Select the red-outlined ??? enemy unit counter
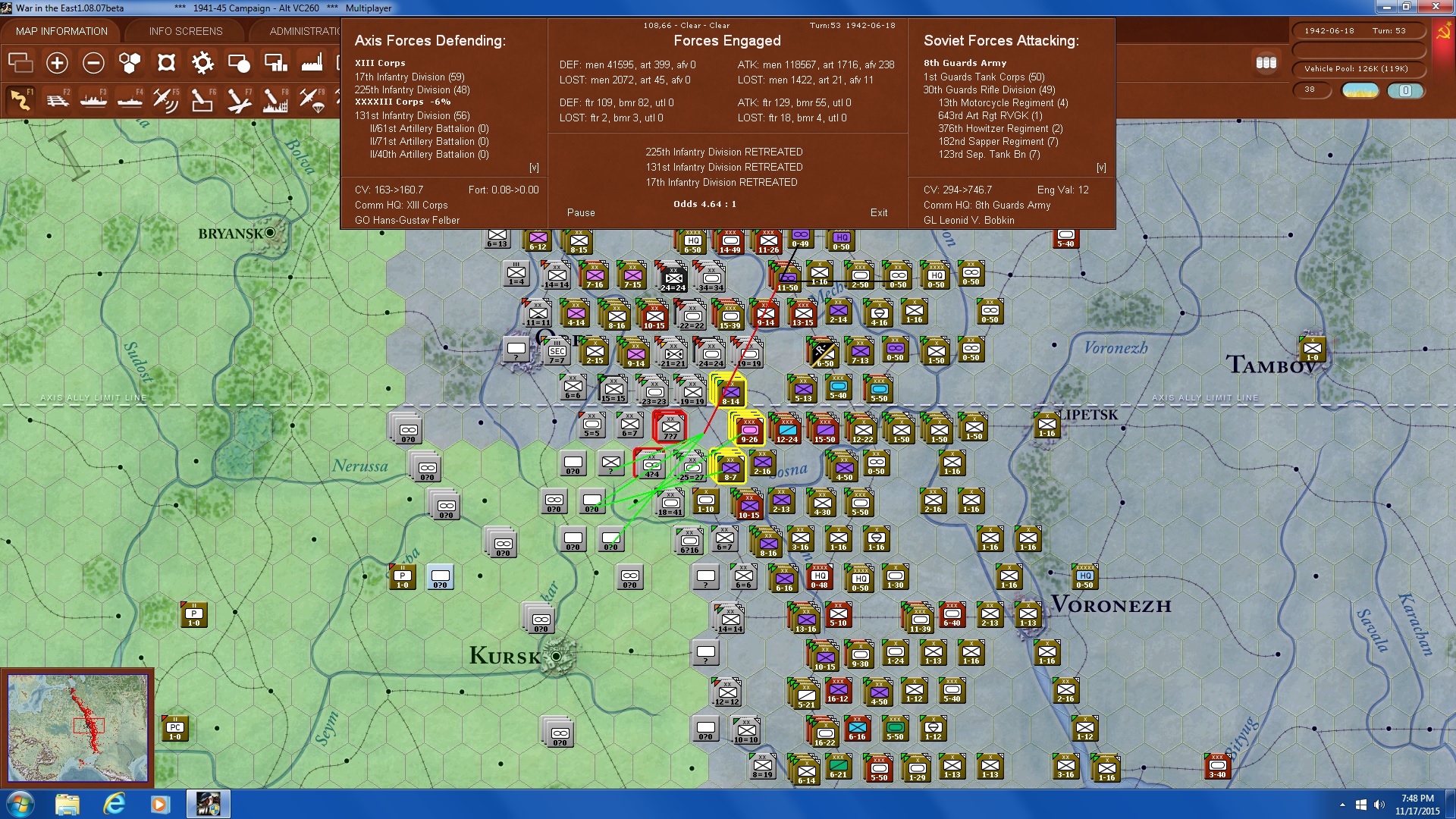This screenshot has height=819, width=1456. [670, 427]
